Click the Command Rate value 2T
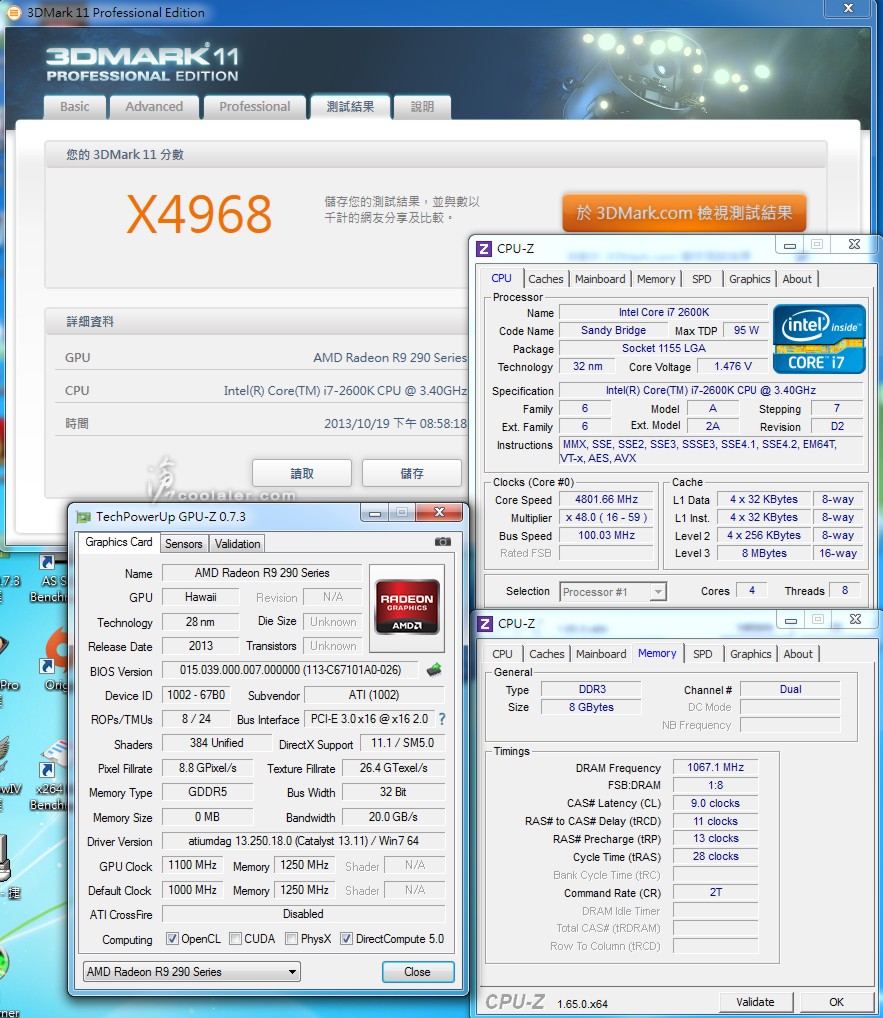Viewport: 883px width, 1018px height. pyautogui.click(x=715, y=892)
